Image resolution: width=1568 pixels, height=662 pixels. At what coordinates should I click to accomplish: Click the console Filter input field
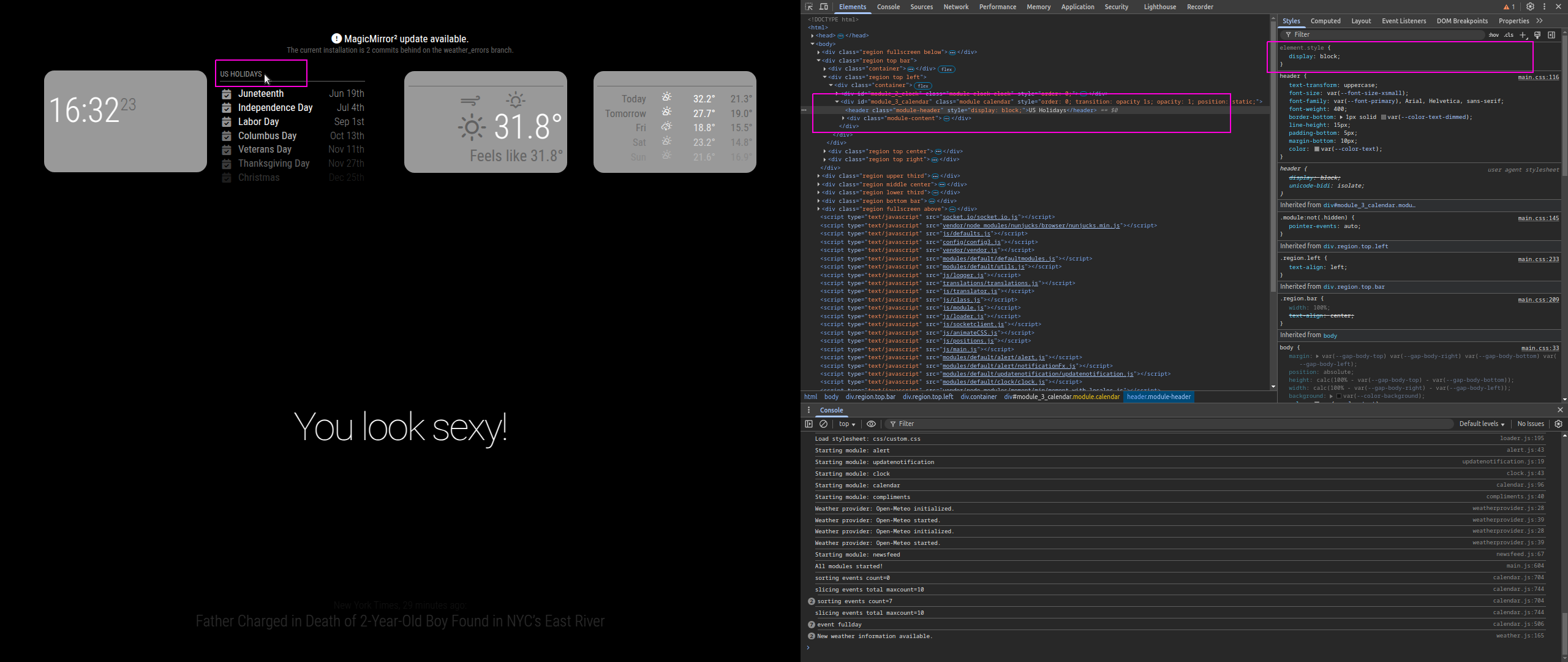pos(1164,424)
